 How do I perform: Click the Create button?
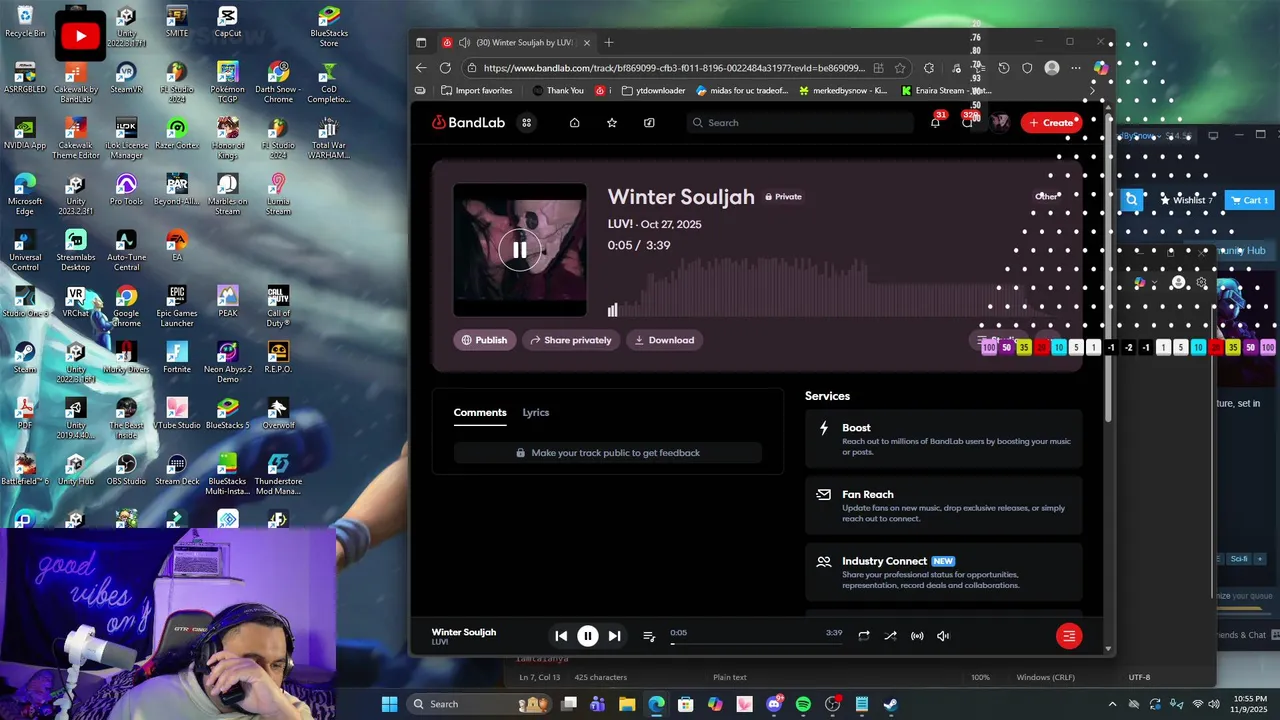[1052, 123]
